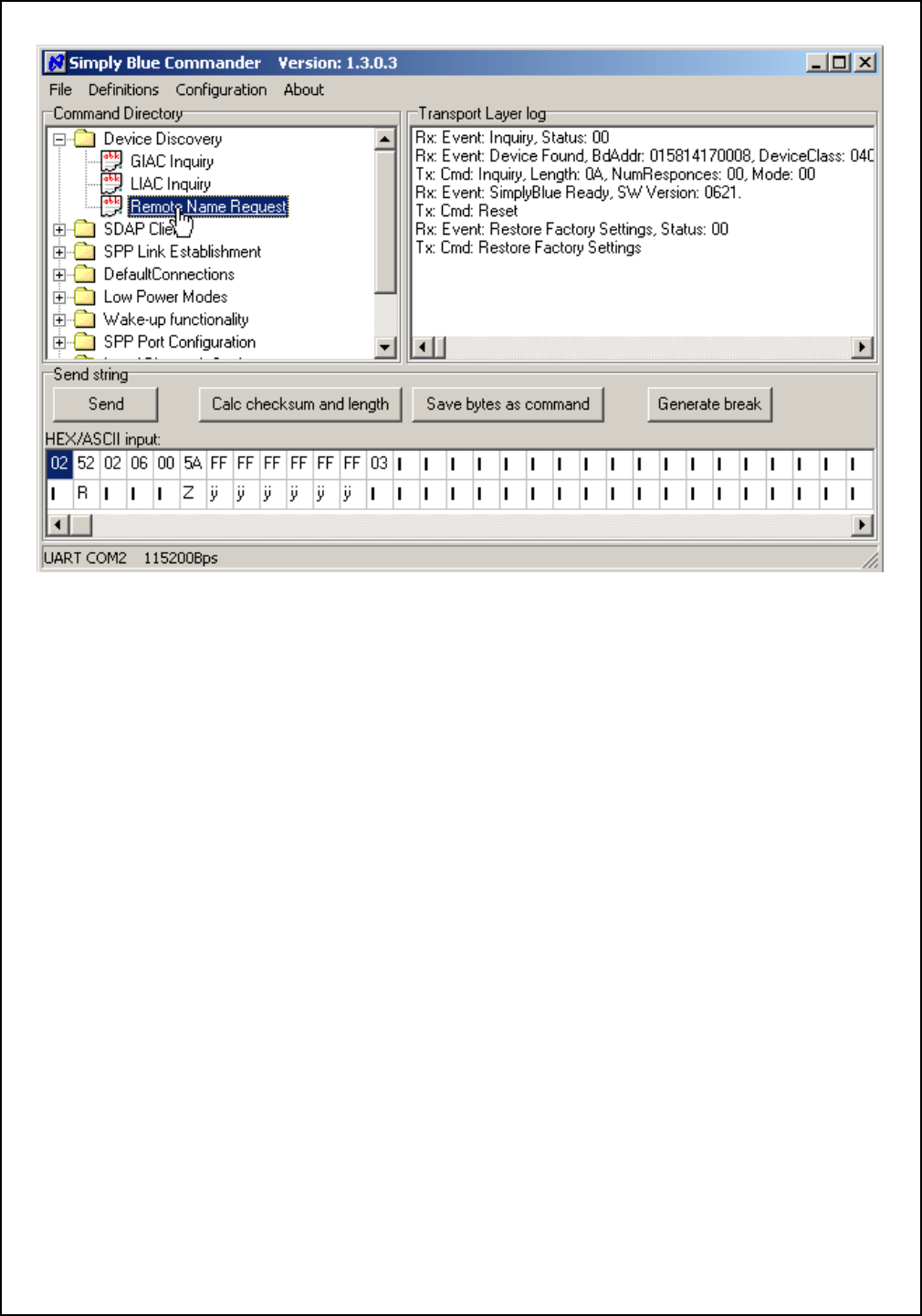Select the LIAC Inquiry command icon
Image resolution: width=922 pixels, height=1316 pixels.
tap(111, 183)
